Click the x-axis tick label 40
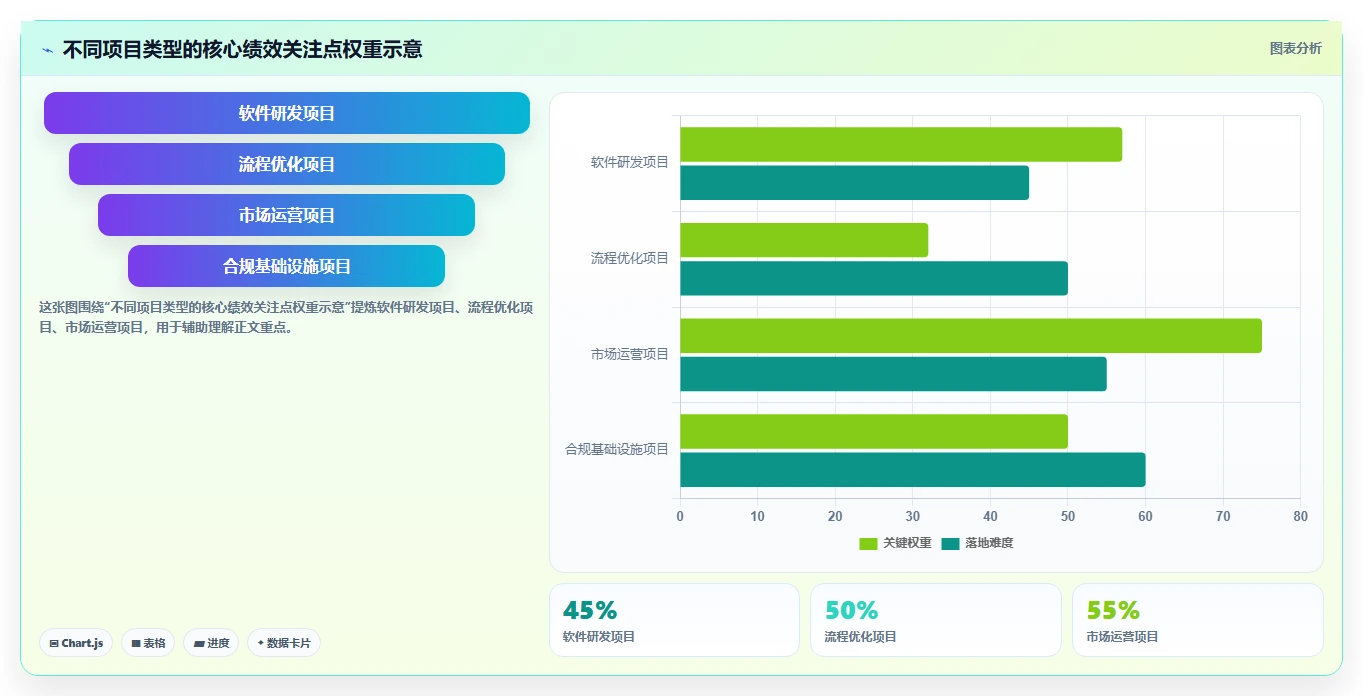Image resolution: width=1363 pixels, height=696 pixels. click(x=990, y=516)
